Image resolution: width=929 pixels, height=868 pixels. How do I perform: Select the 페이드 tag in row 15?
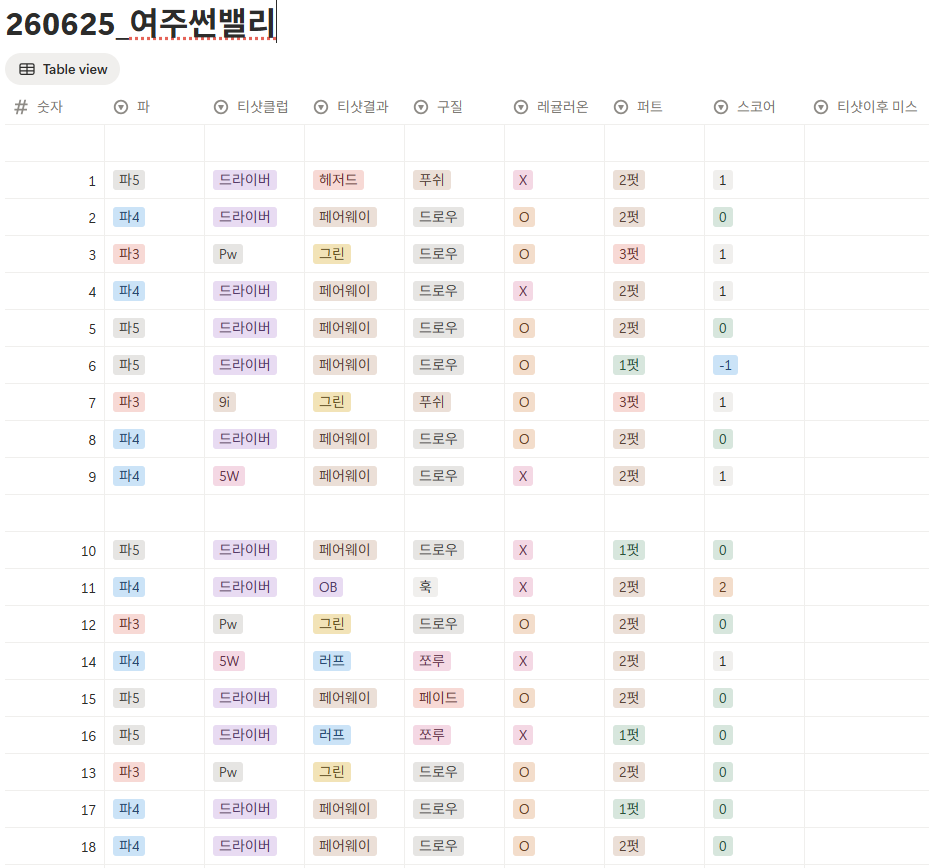pos(438,698)
